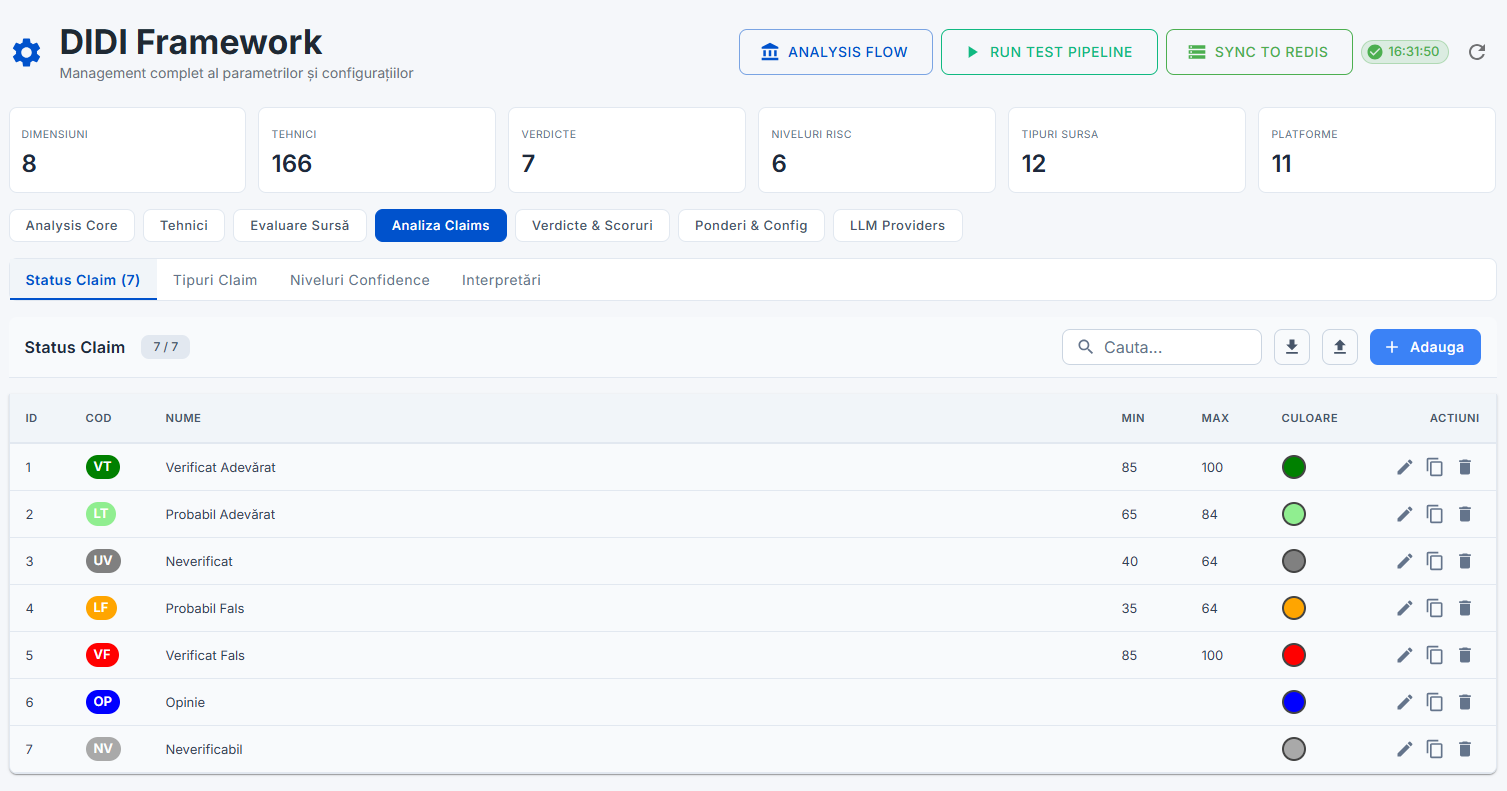The image size is (1507, 791).
Task: Click Sync to Redis button
Action: [1259, 52]
